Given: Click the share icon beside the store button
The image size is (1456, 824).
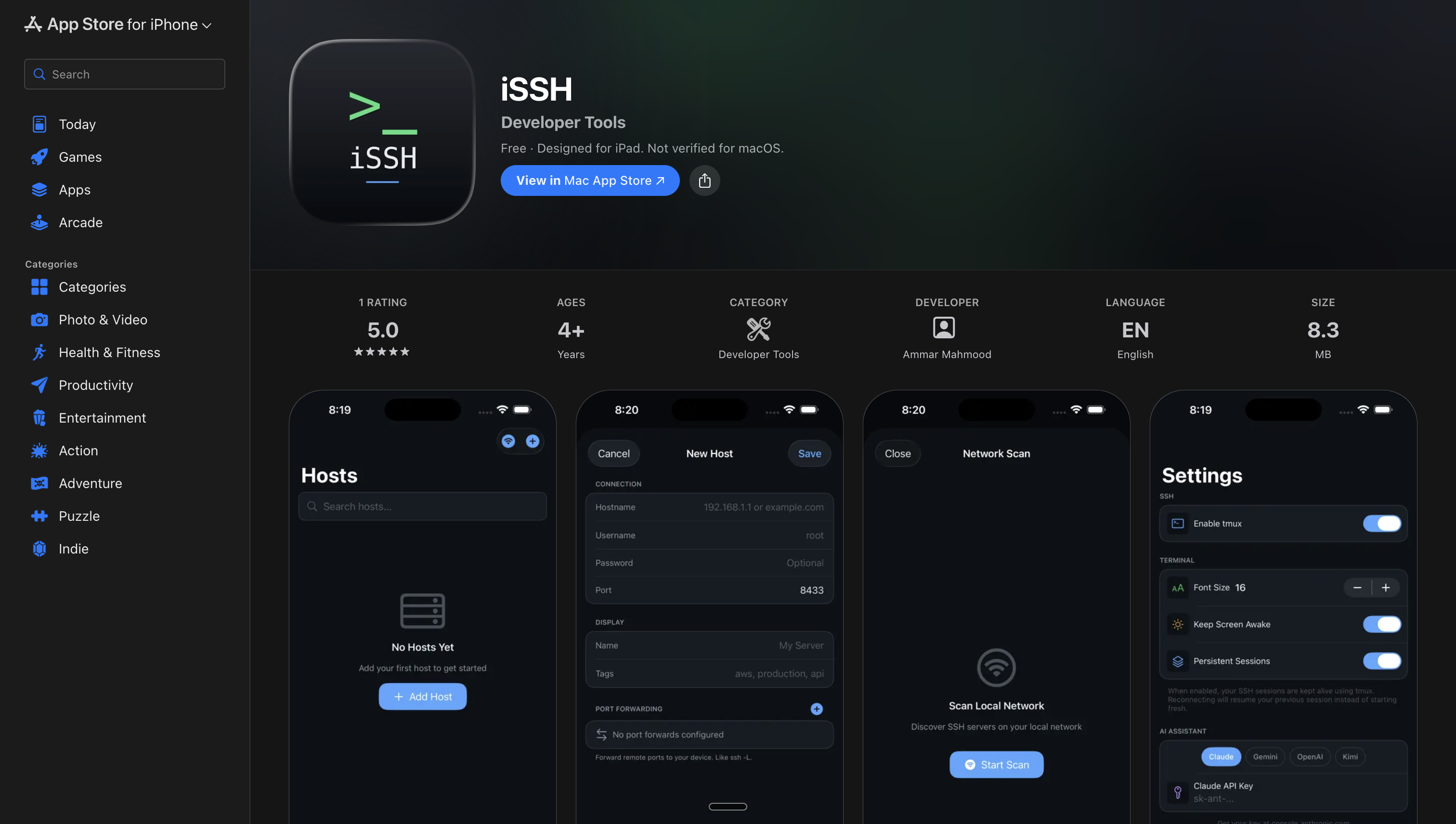Looking at the screenshot, I should coord(705,180).
